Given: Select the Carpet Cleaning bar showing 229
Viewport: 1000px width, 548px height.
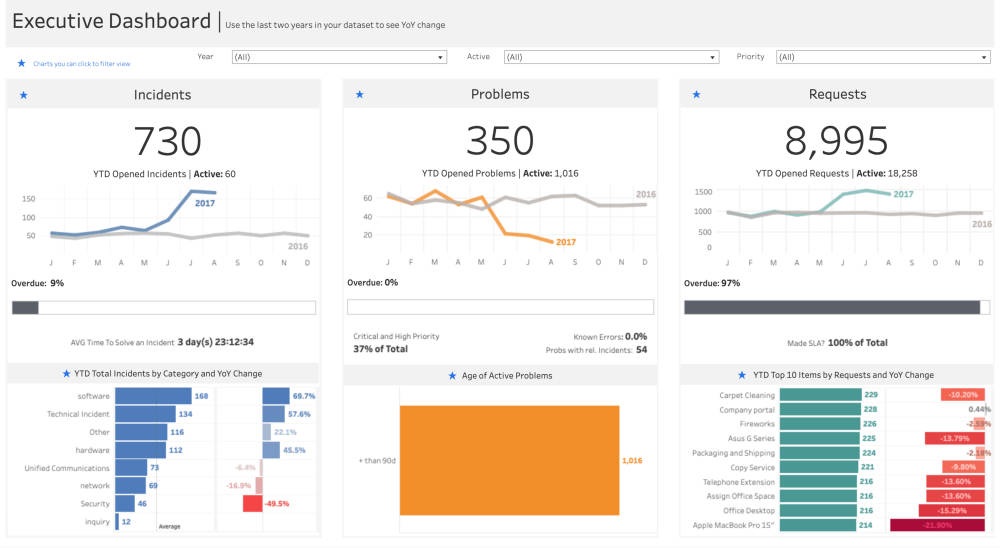Looking at the screenshot, I should 821,395.
